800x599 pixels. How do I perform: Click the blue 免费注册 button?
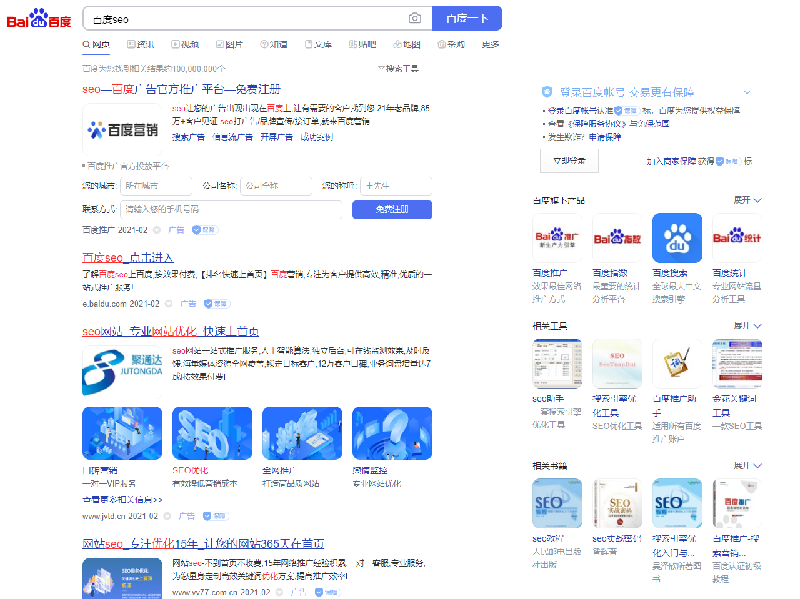(x=392, y=209)
